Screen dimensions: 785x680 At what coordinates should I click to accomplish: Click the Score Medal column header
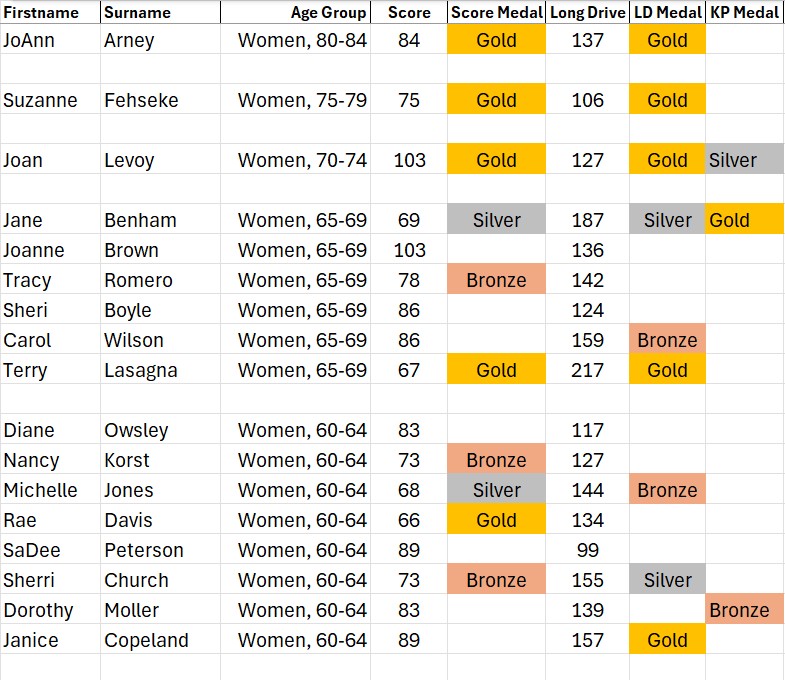(x=496, y=13)
